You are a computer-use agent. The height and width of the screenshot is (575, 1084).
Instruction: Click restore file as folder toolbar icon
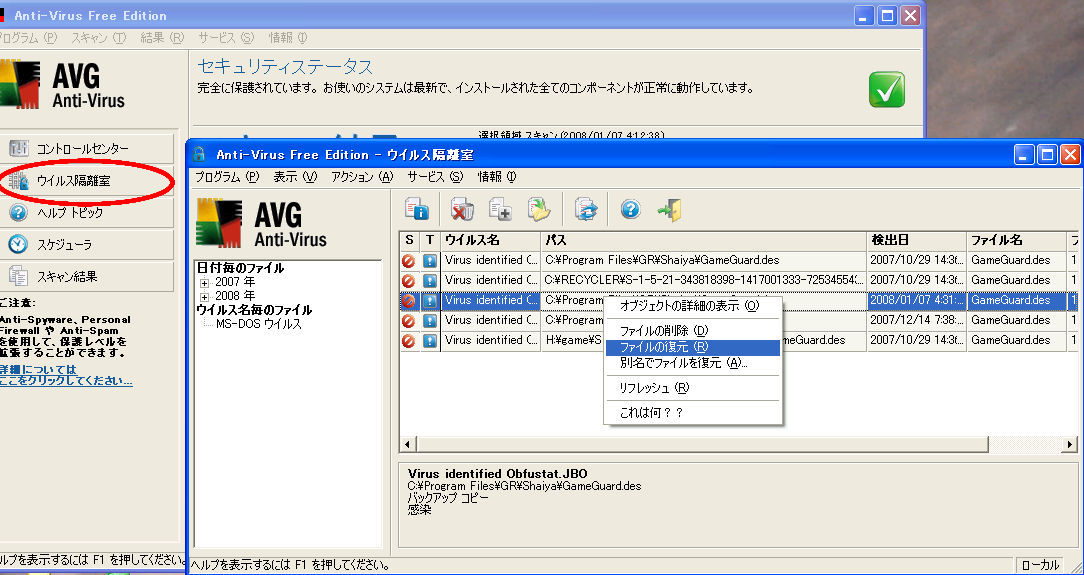(539, 209)
